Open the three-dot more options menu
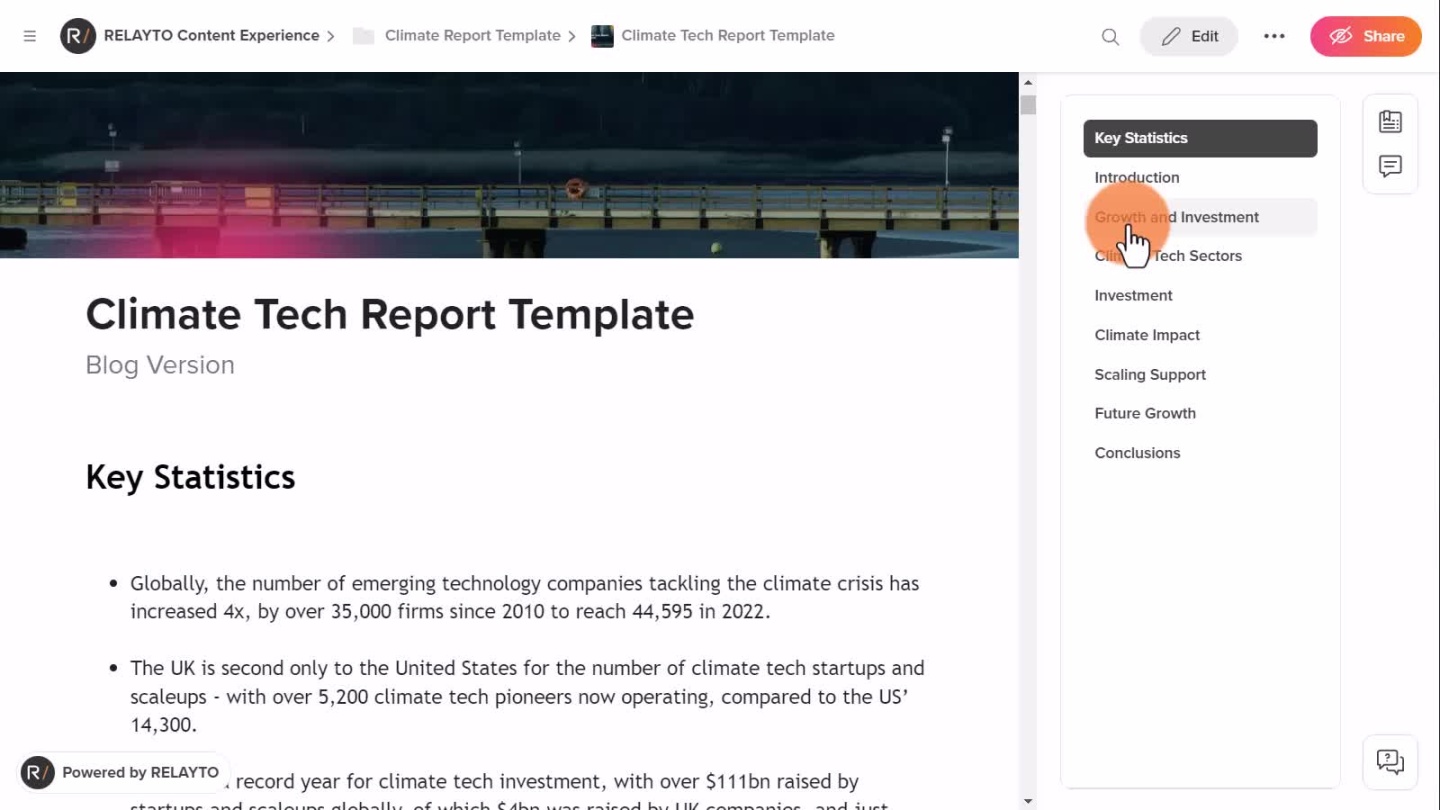This screenshot has width=1440, height=810. coord(1274,36)
